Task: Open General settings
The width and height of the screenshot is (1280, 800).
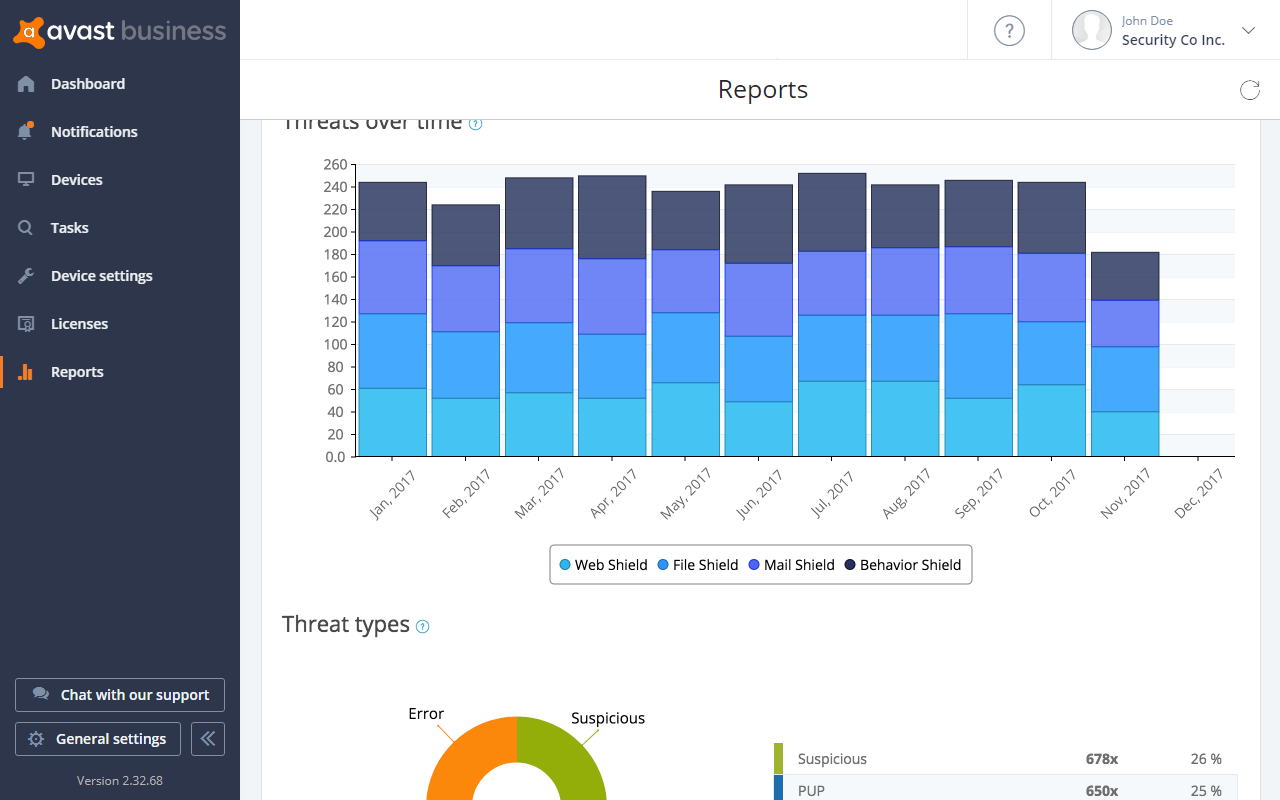Action: (97, 738)
